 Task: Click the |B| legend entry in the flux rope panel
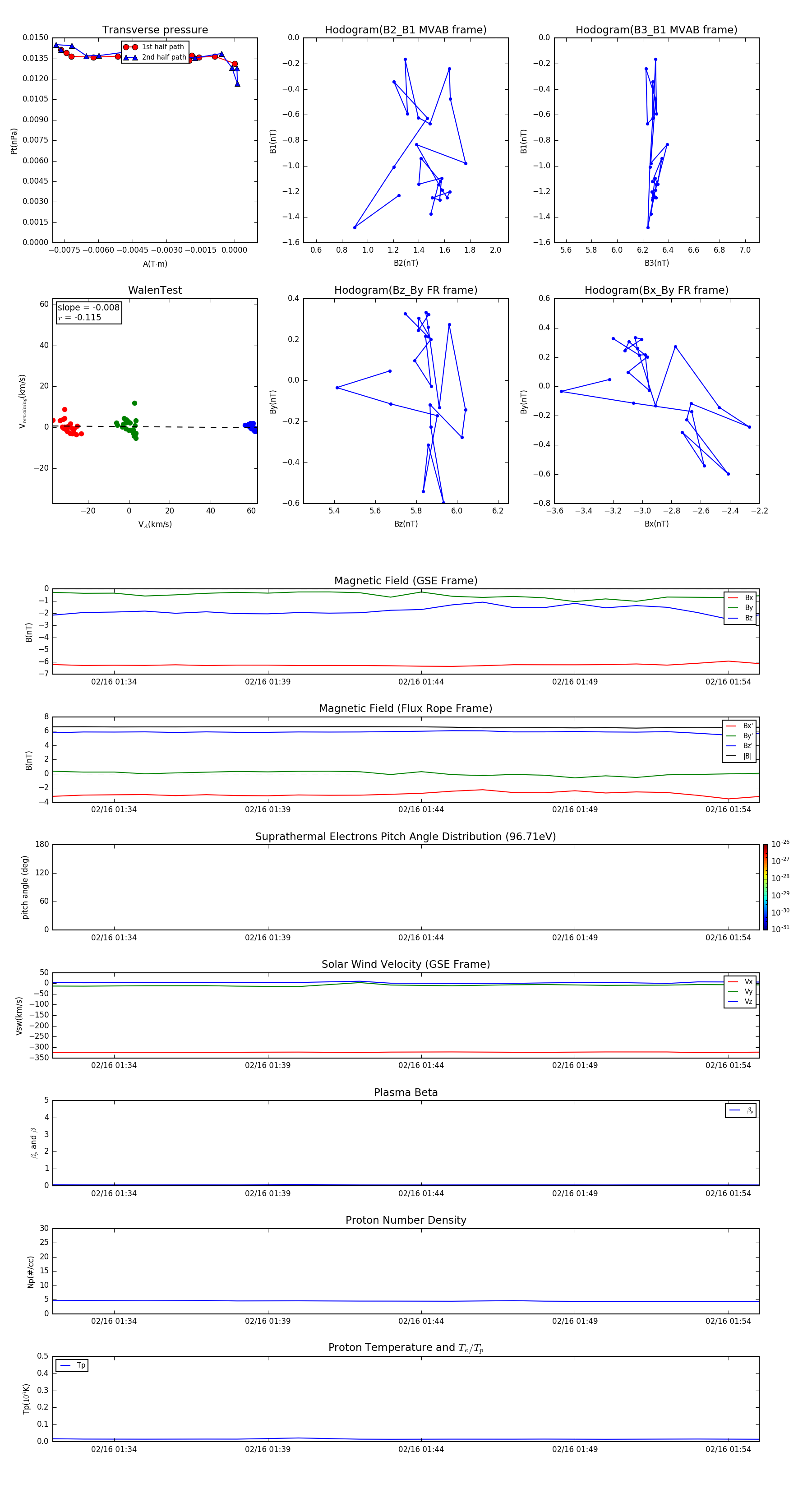pyautogui.click(x=739, y=756)
